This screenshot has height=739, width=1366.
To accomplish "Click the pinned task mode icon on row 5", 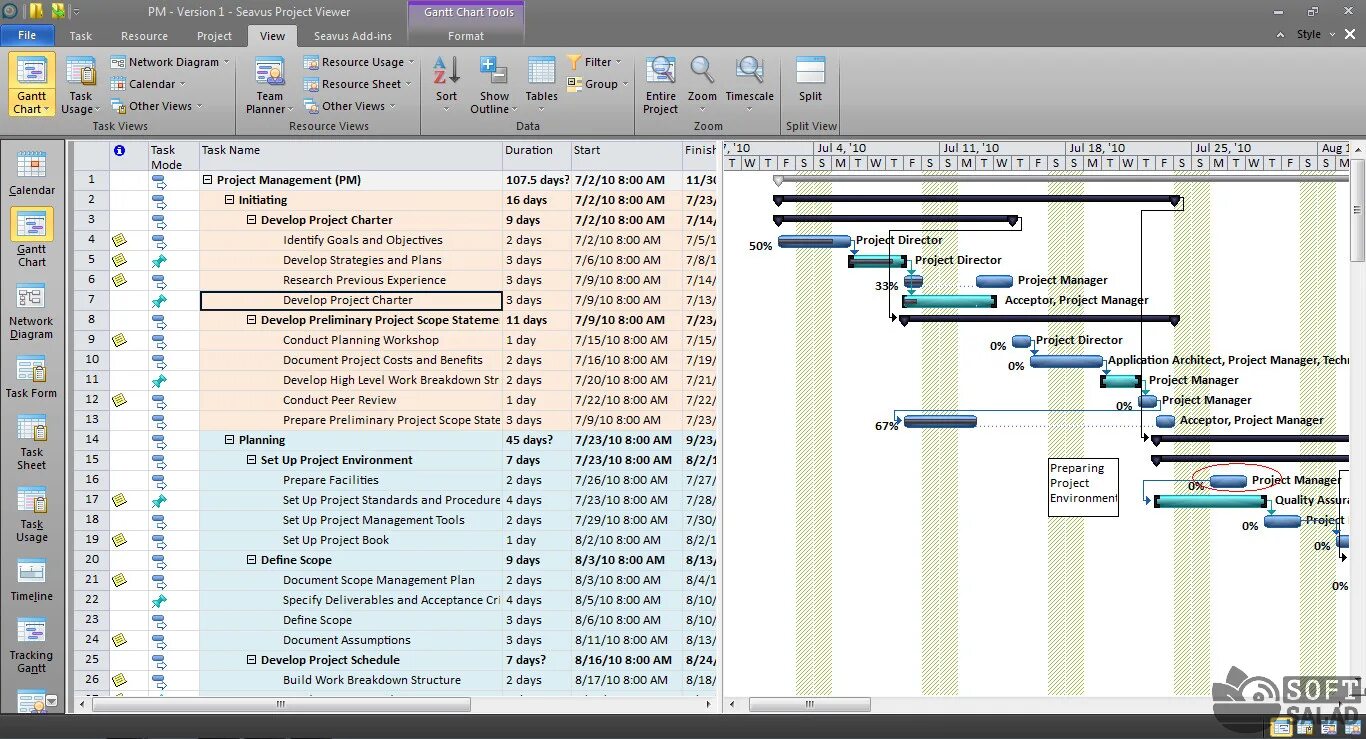I will (159, 260).
